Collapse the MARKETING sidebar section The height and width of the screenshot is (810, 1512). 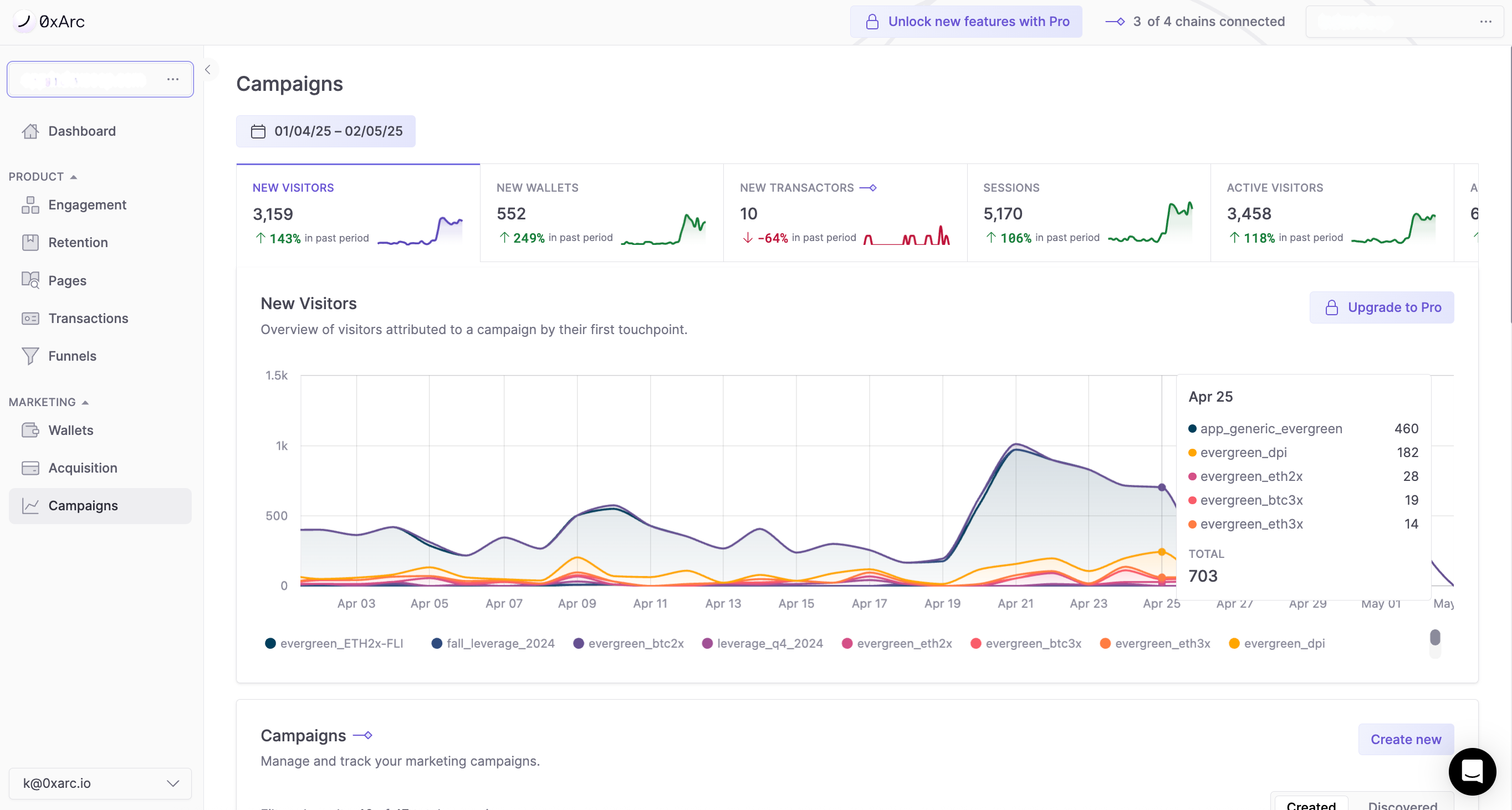coord(85,402)
